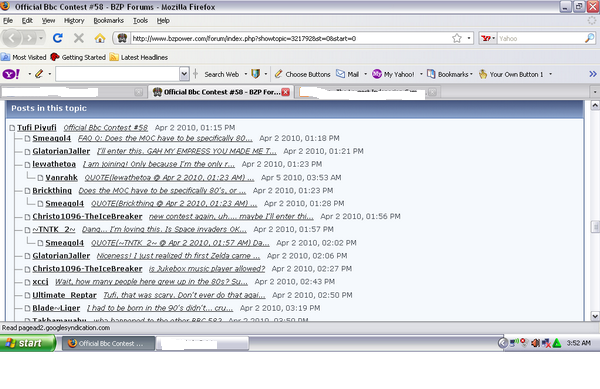Select the Official Bbc Contest #58 tab
The image size is (600, 389).
[221, 92]
